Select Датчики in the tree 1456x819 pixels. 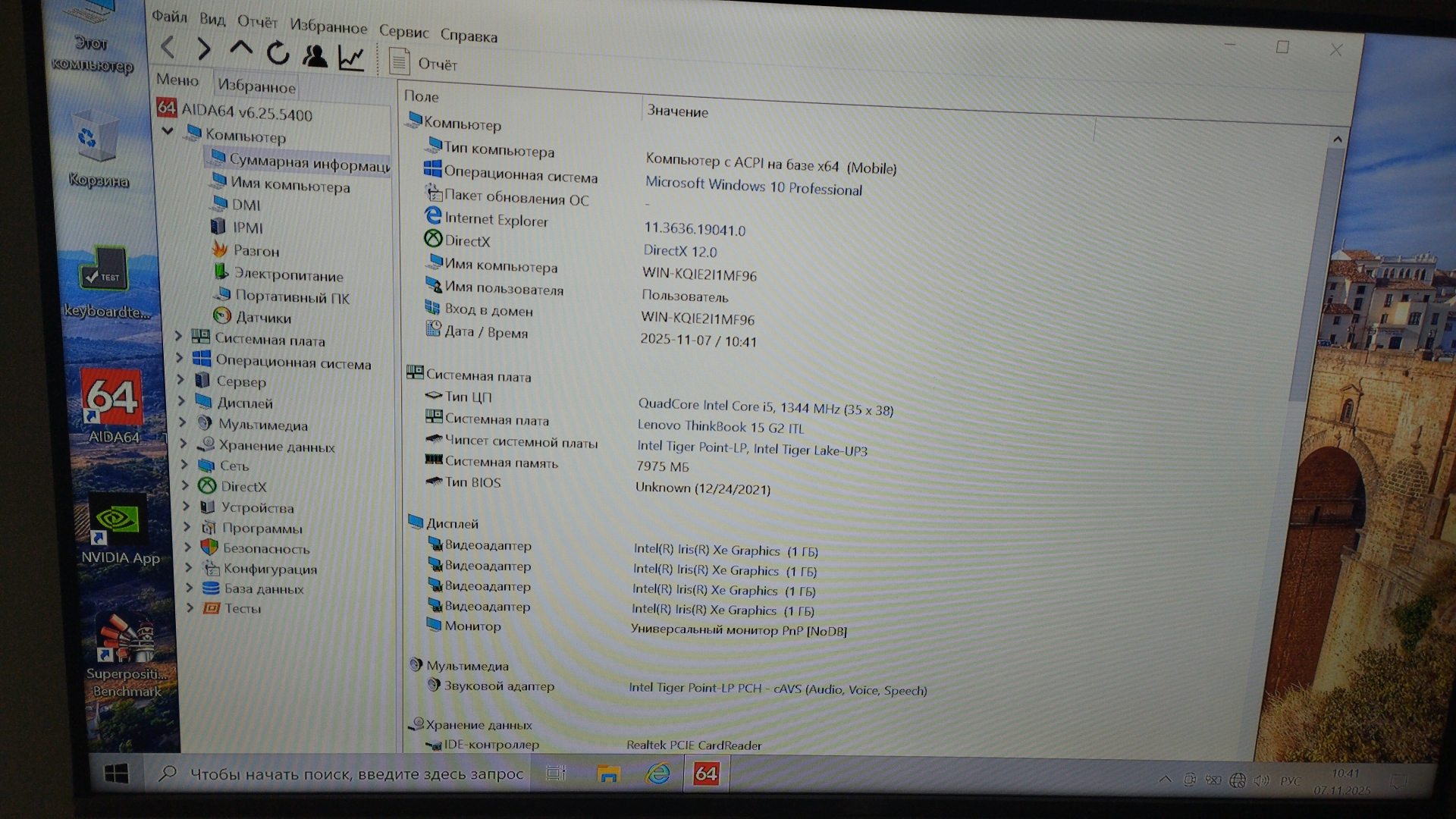click(262, 318)
